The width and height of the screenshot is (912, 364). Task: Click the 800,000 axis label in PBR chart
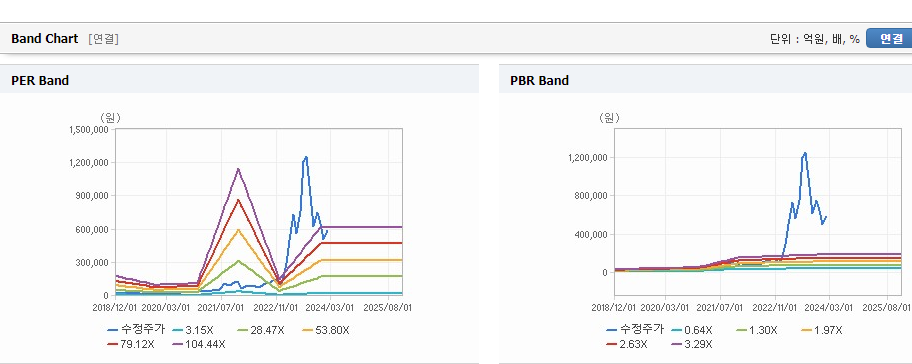592,196
